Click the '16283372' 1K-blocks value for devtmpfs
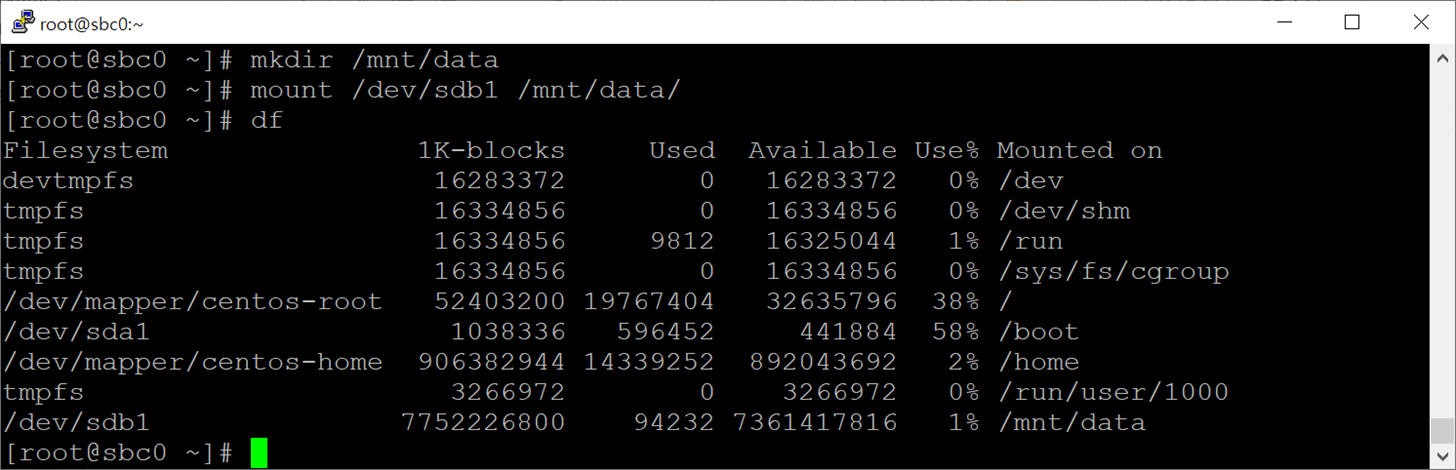 [500, 181]
